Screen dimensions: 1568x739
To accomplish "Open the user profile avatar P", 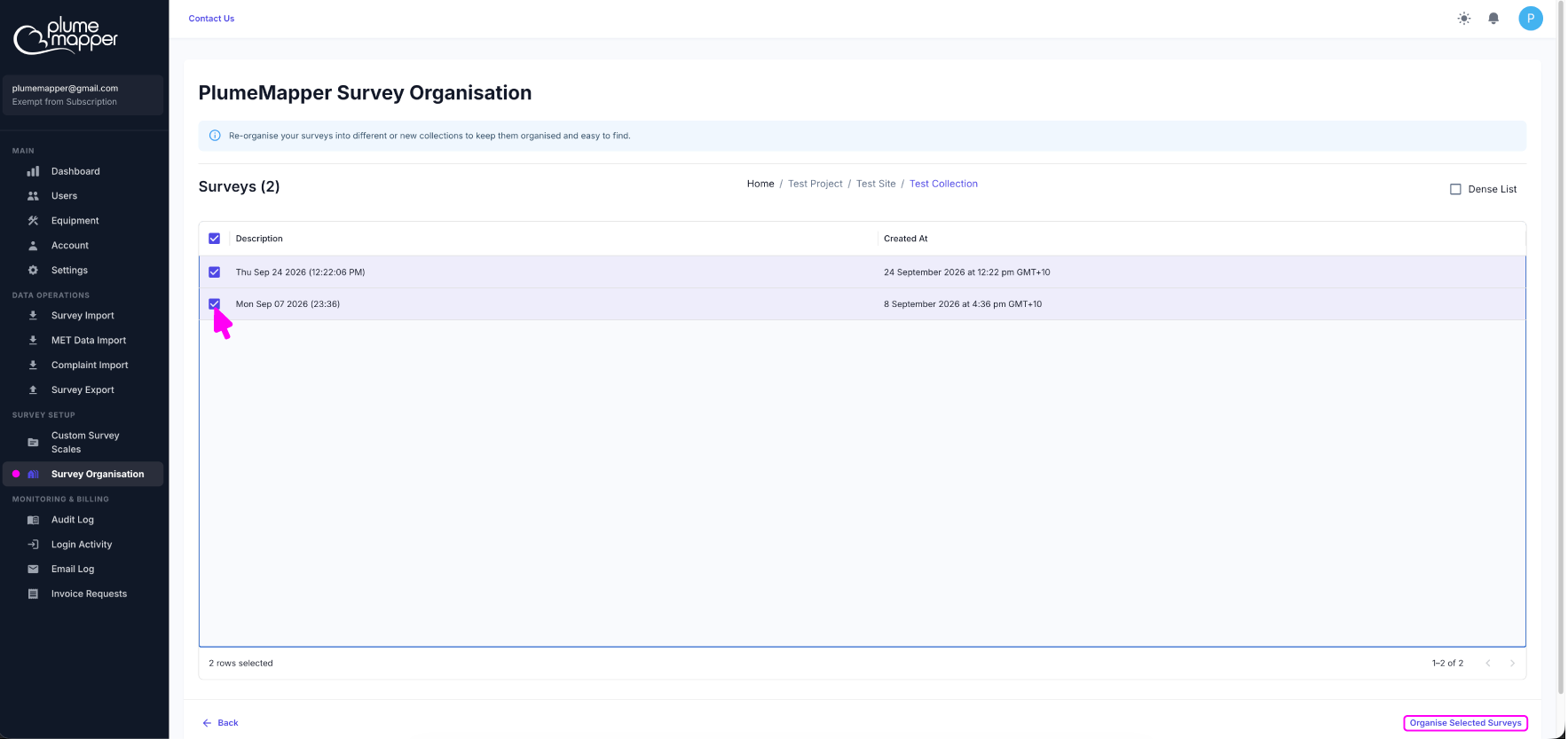I will tap(1531, 19).
